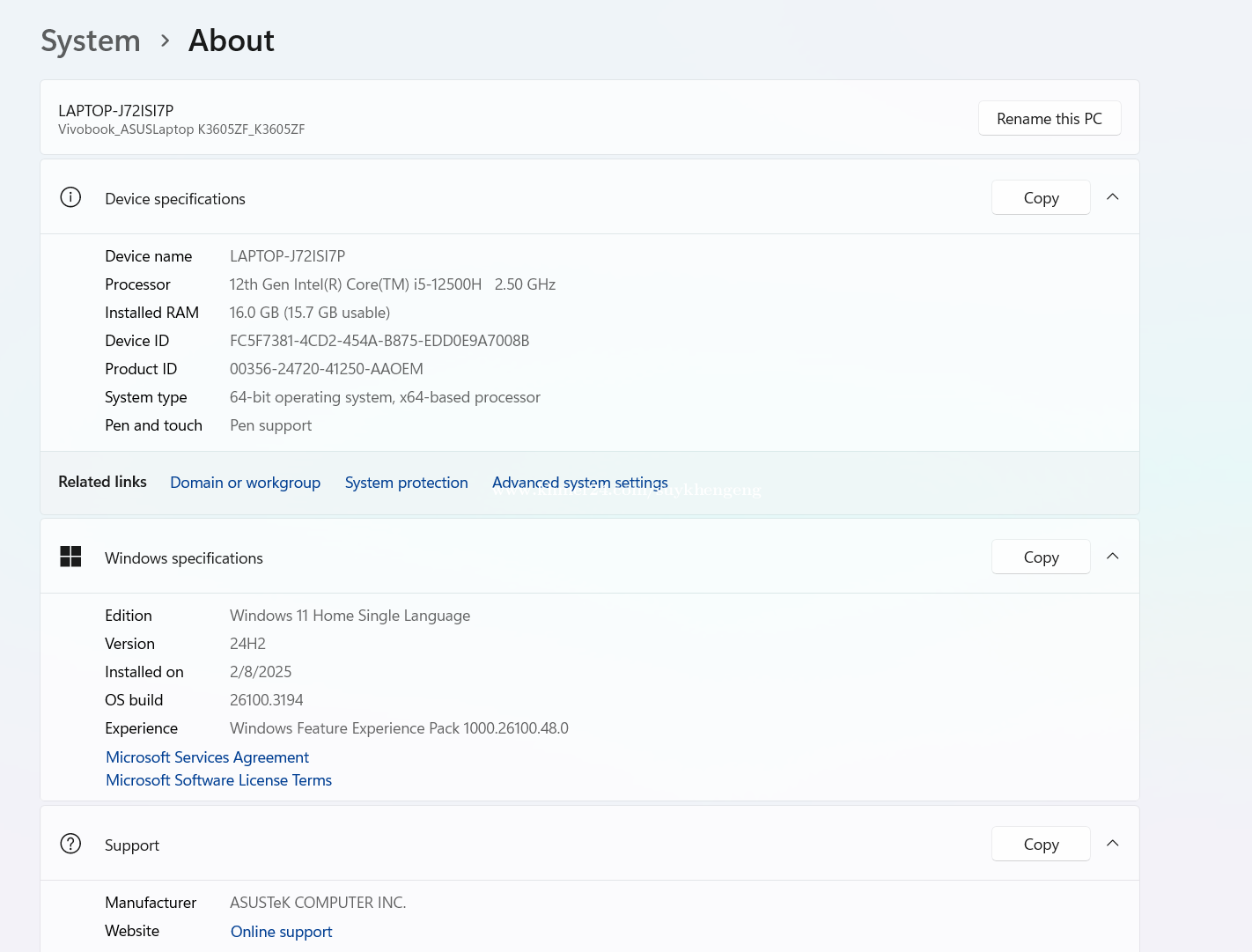Open Advanced system settings link

(x=580, y=483)
